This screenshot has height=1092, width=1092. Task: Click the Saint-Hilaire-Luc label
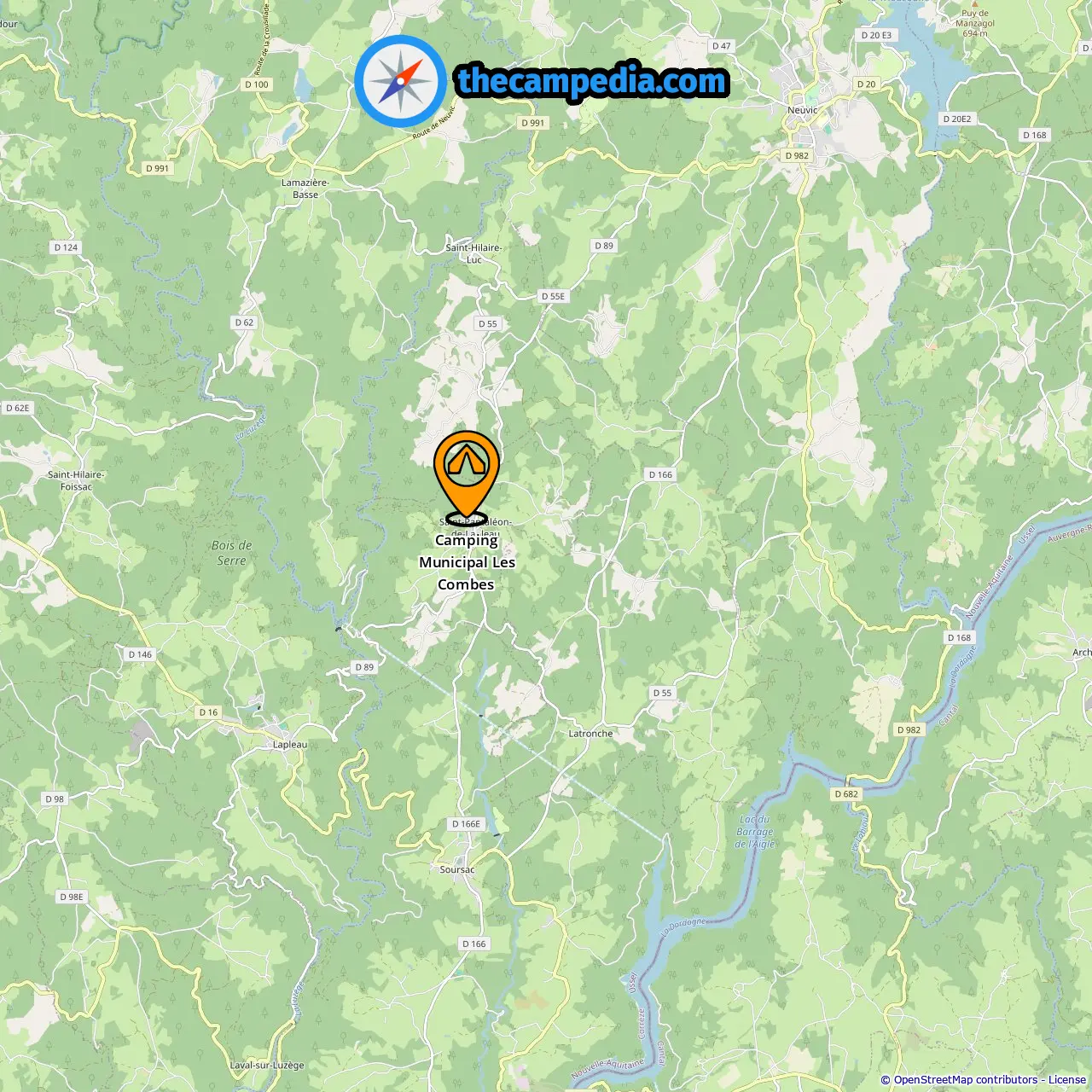(474, 253)
